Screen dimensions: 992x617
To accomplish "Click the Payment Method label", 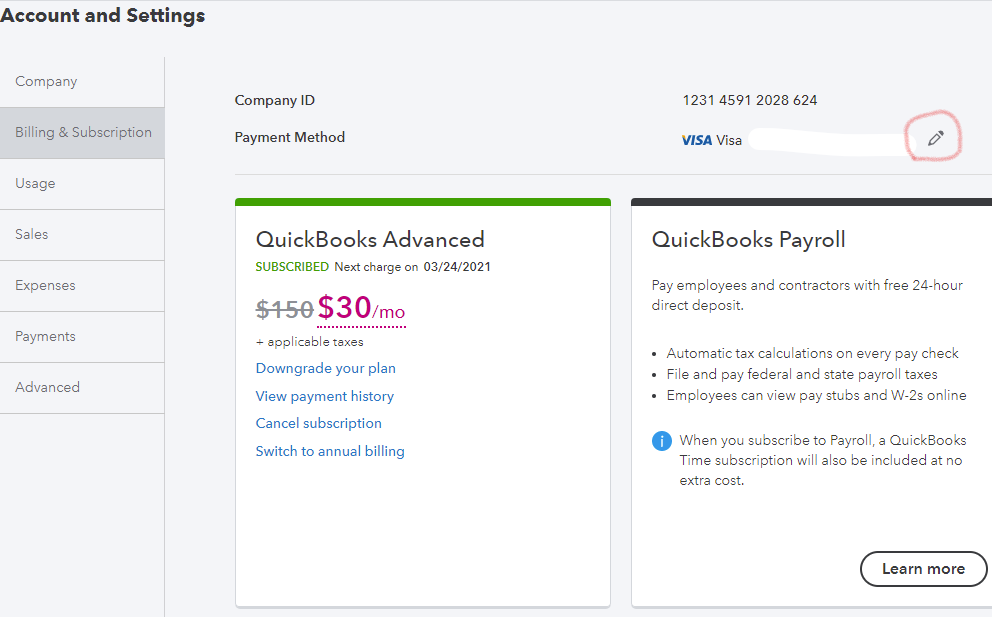I will coord(290,137).
